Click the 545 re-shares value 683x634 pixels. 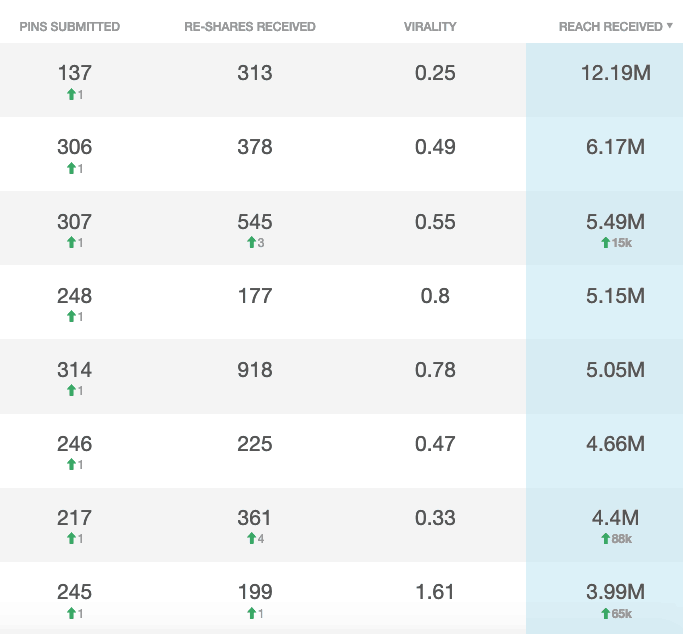255,222
